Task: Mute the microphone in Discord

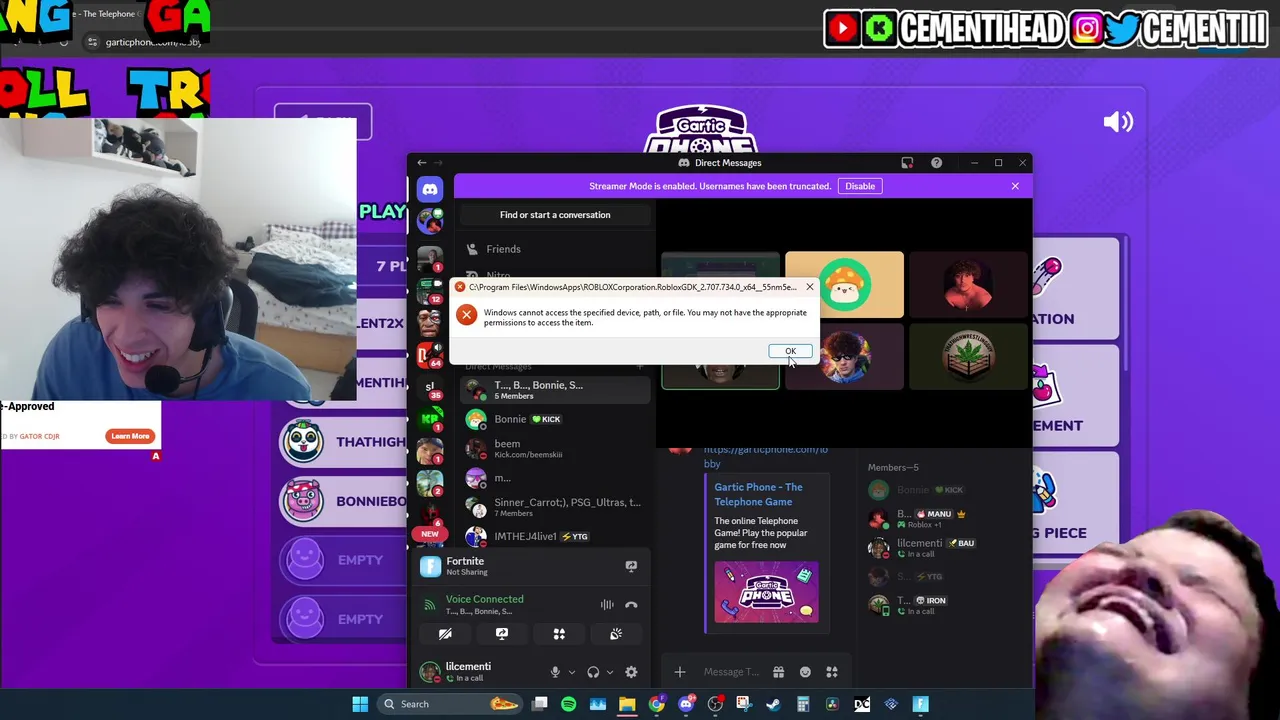Action: [555, 672]
